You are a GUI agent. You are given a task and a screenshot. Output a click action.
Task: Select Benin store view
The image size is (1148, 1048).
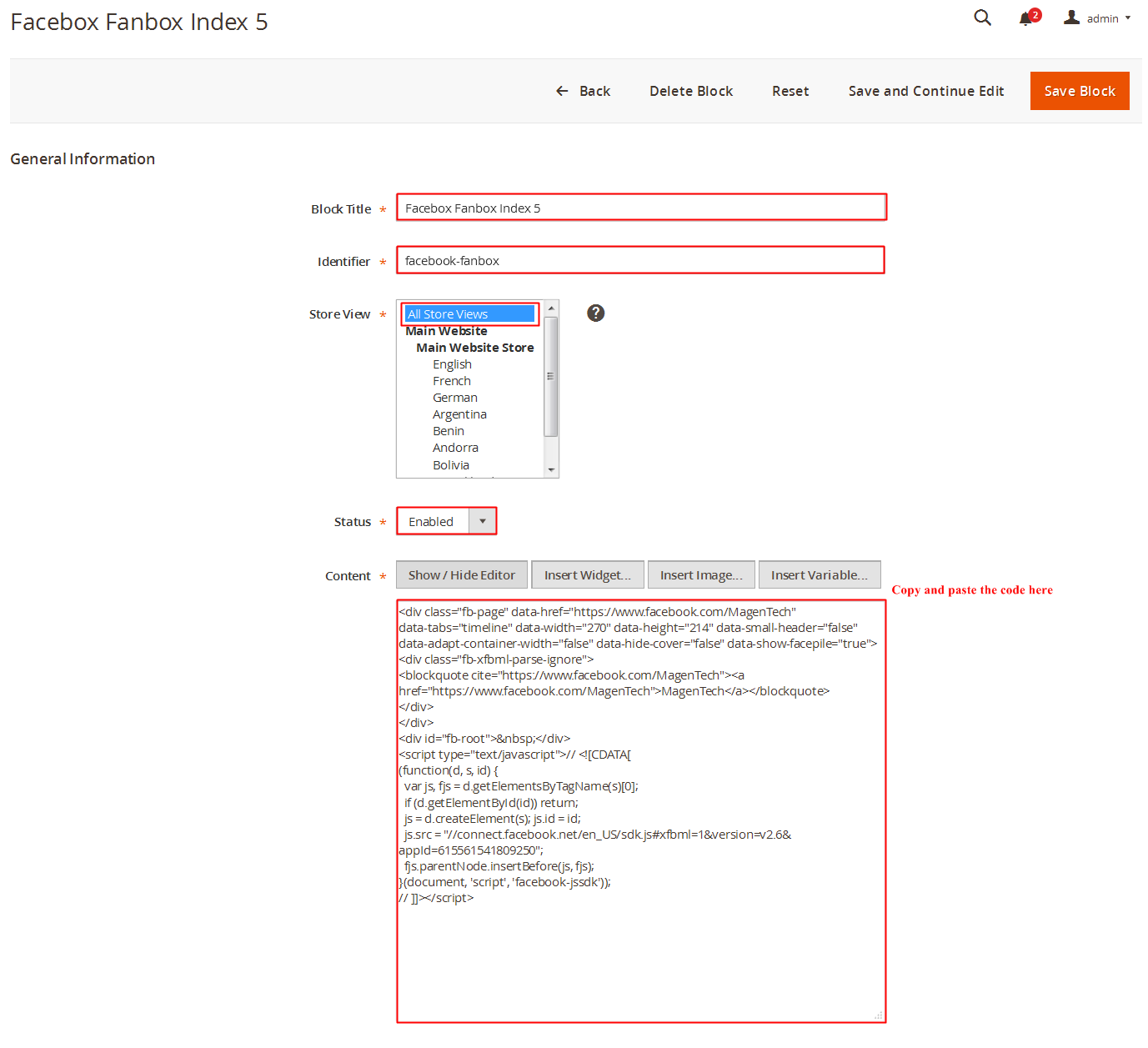pos(449,431)
